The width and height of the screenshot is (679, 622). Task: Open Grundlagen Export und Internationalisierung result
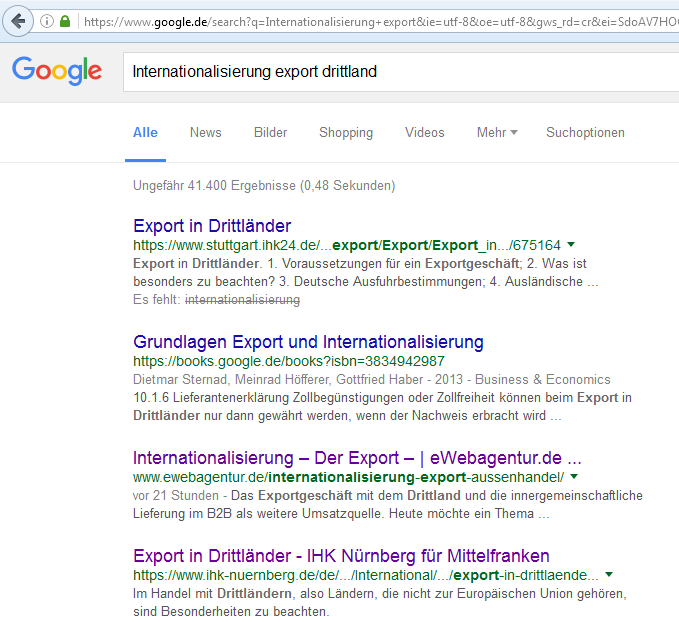click(x=308, y=342)
